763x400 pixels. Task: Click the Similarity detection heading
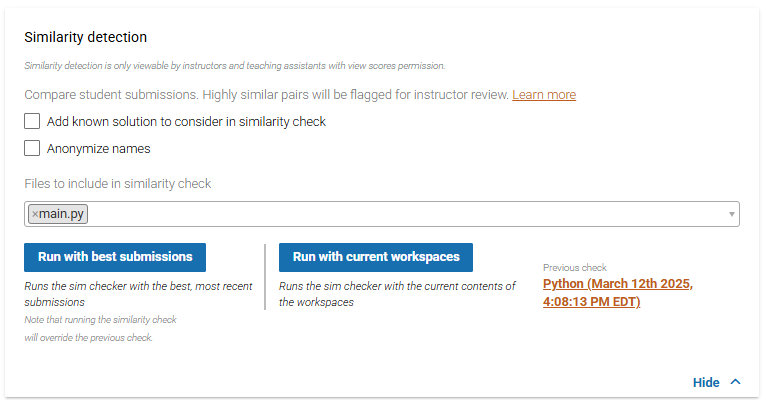(x=86, y=37)
